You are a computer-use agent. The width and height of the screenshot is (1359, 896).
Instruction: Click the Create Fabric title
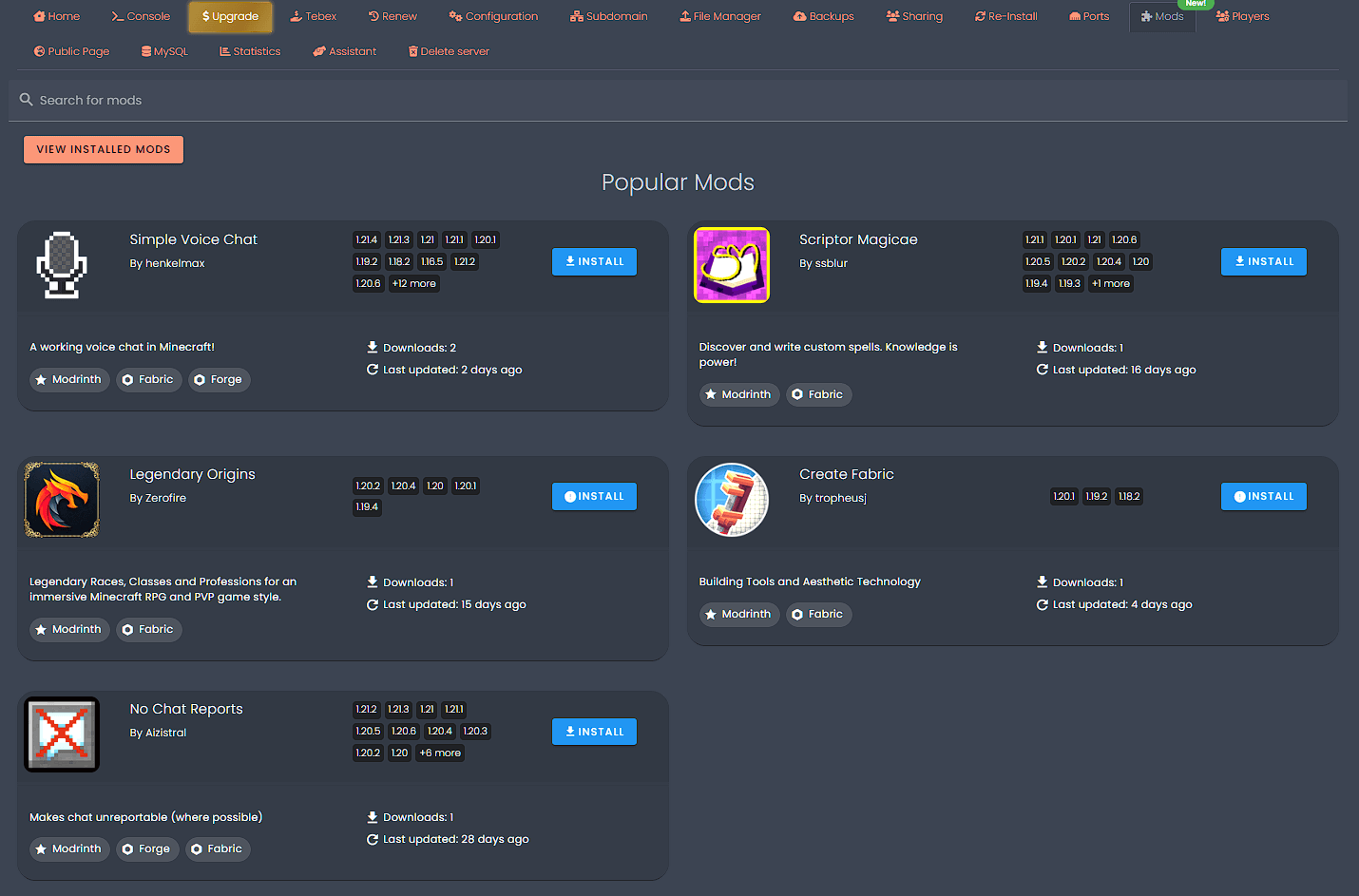[x=847, y=474]
